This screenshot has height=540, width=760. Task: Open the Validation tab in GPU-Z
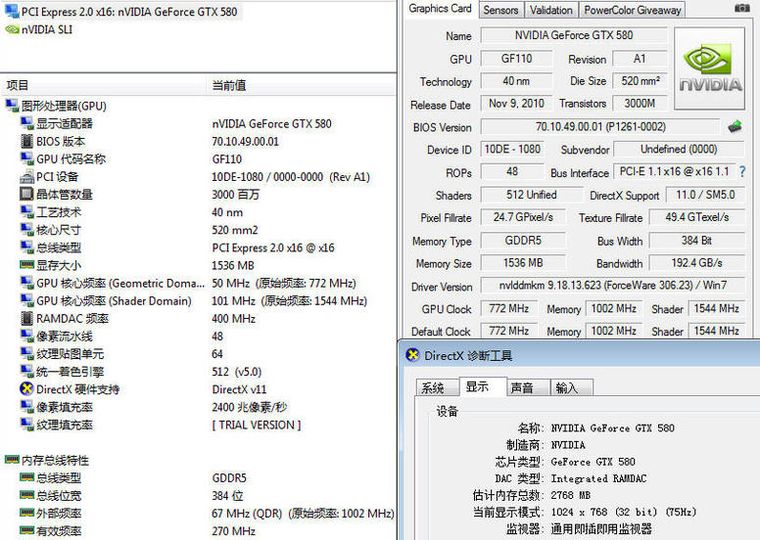pos(551,10)
